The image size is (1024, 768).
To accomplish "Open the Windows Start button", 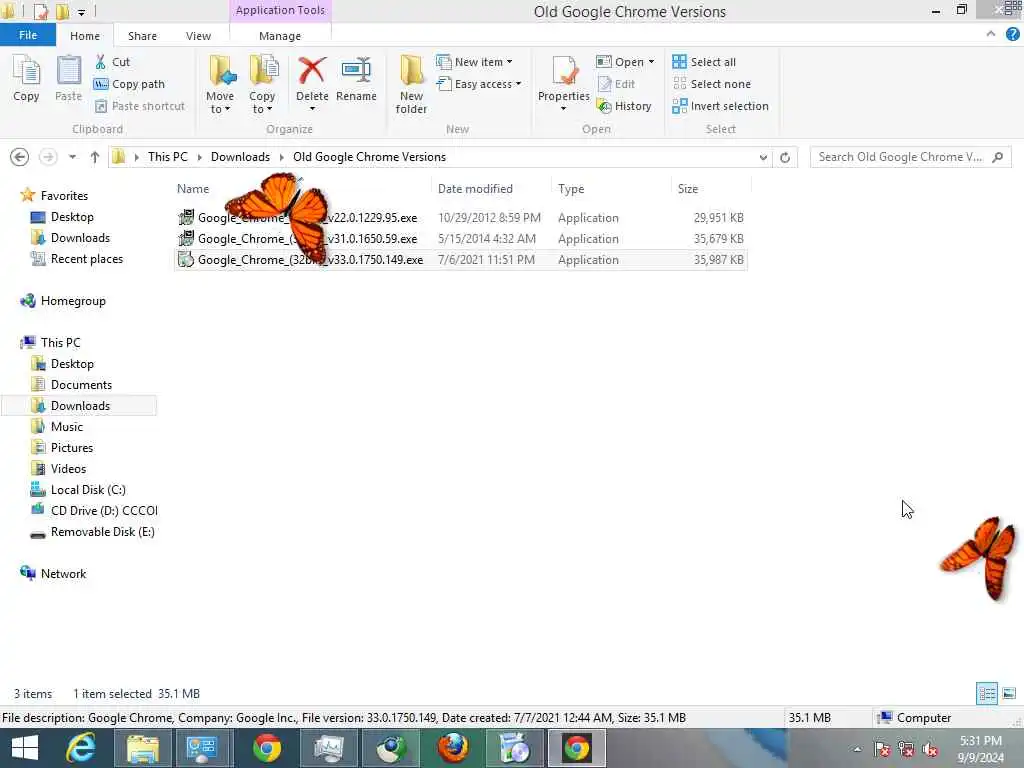I will pyautogui.click(x=25, y=748).
